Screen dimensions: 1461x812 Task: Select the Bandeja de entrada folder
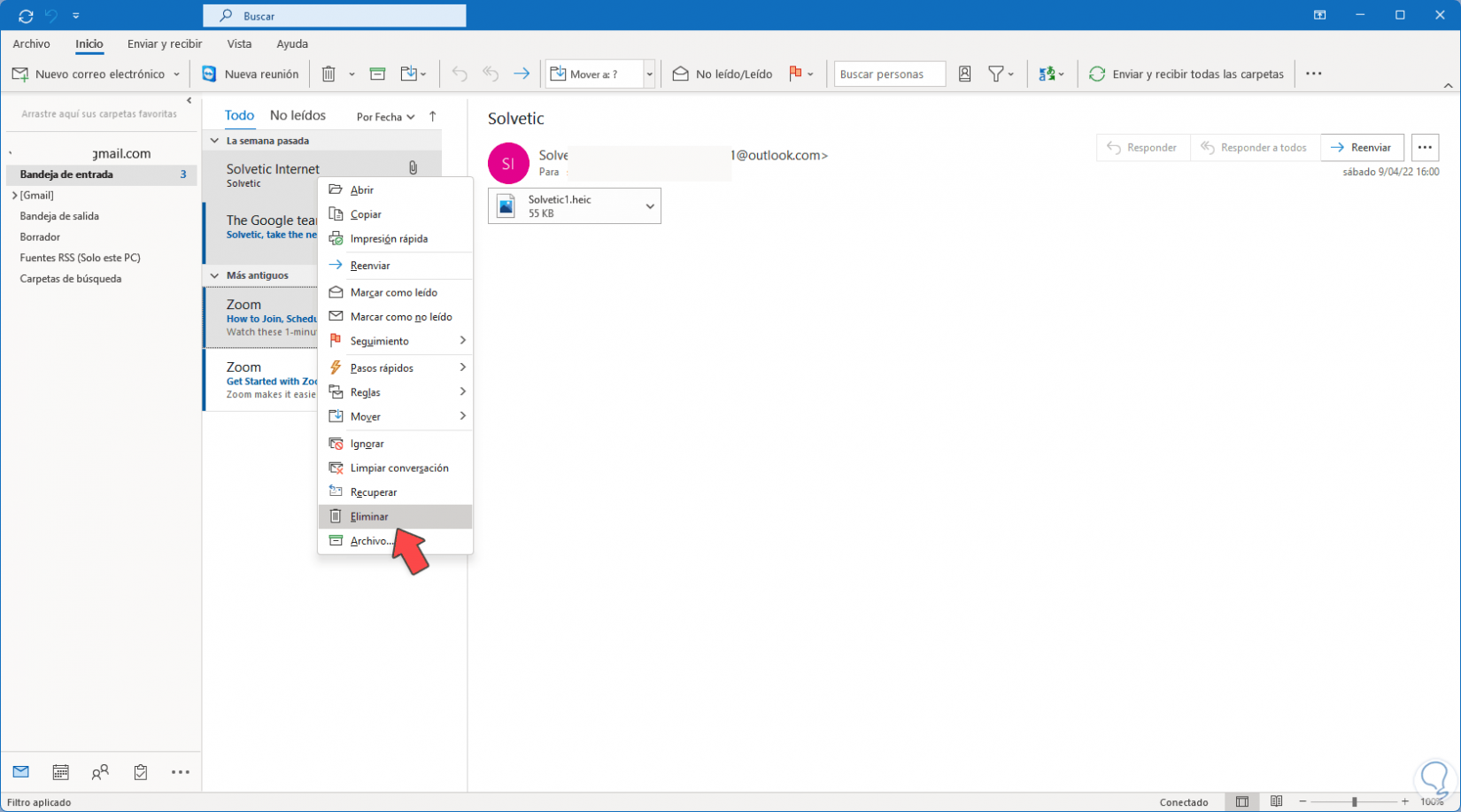pos(103,174)
